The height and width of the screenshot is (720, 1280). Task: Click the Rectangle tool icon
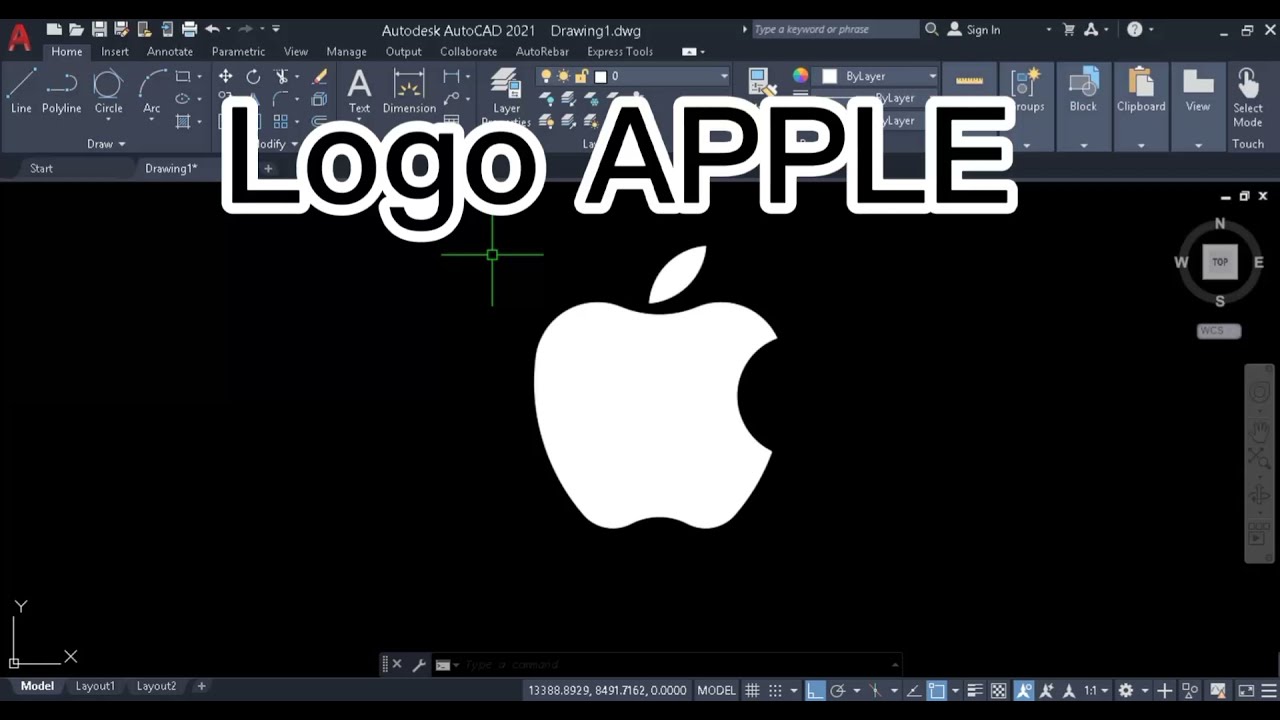tap(183, 76)
